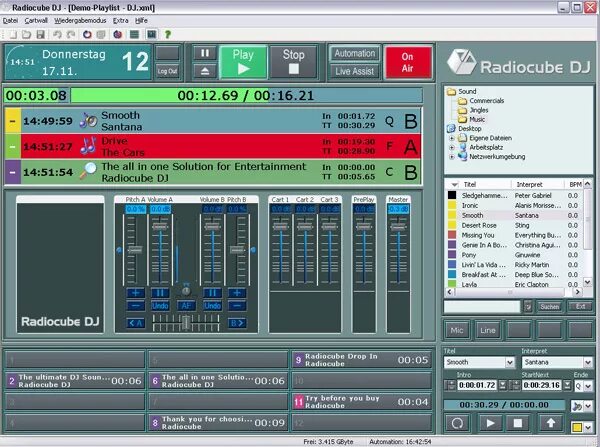This screenshot has width=600, height=447.
Task: Toggle the Line input button
Action: [488, 330]
